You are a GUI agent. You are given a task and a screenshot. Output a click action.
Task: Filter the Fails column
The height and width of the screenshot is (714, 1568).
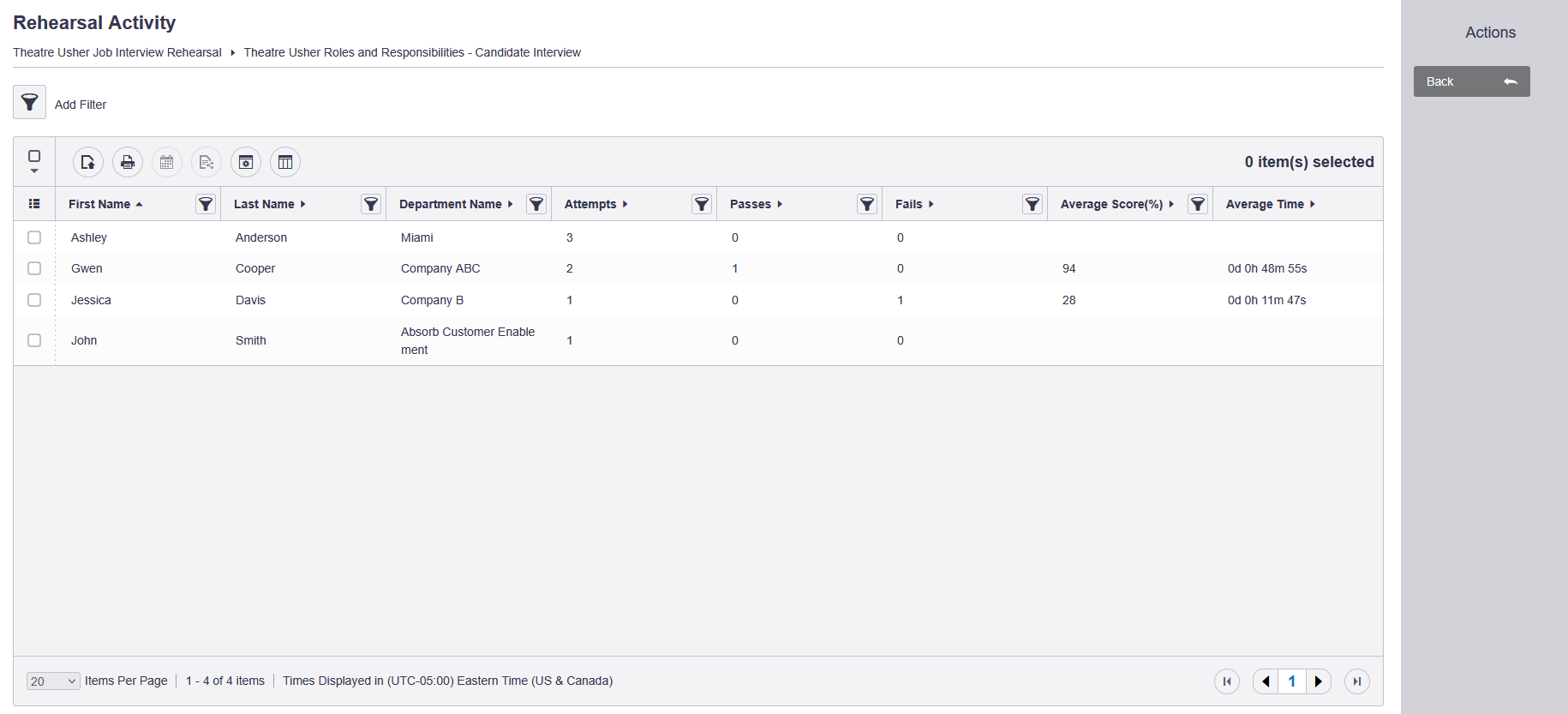[x=1032, y=204]
